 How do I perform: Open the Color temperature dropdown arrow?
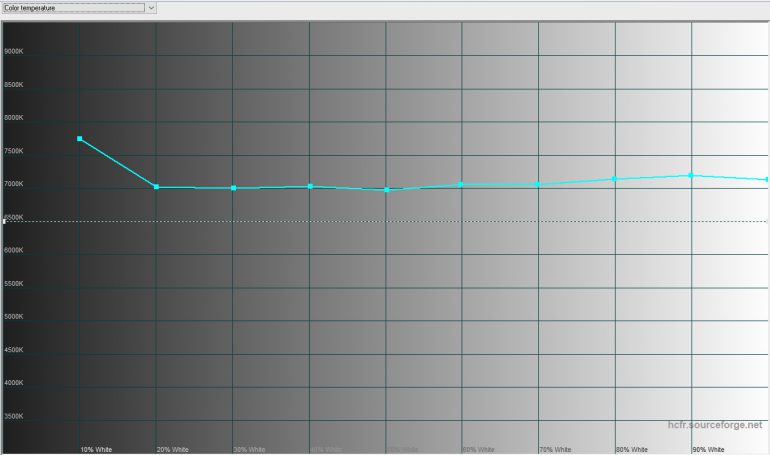point(152,8)
